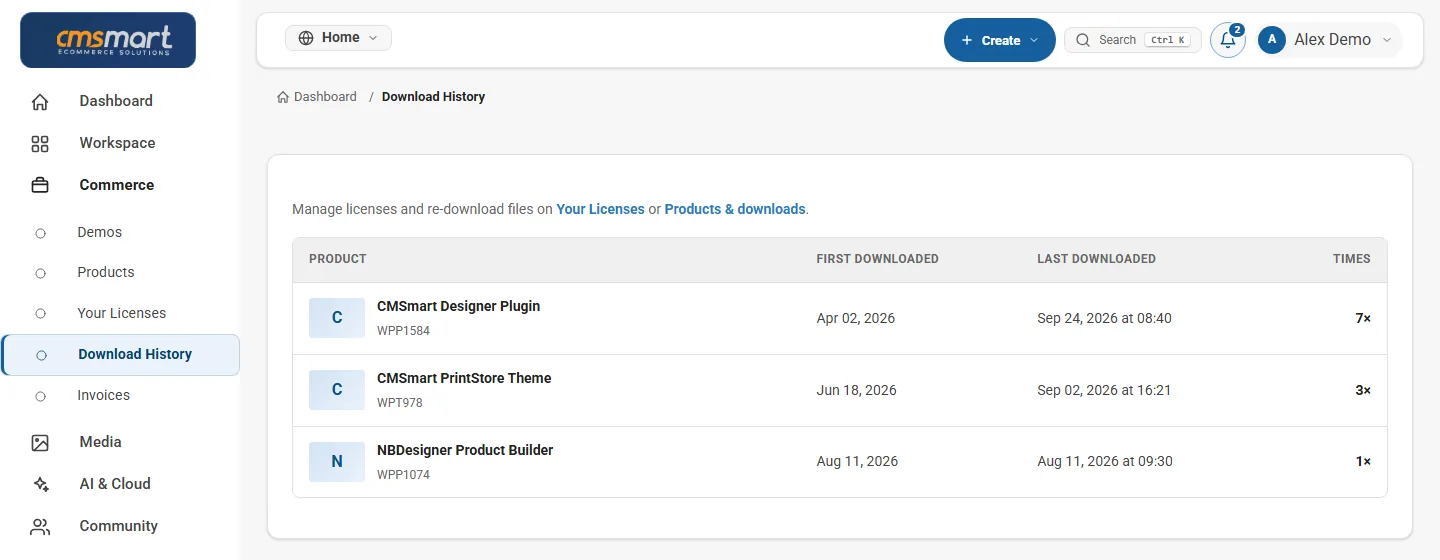Click the Products circle bullet
The height and width of the screenshot is (560, 1440).
(x=40, y=273)
